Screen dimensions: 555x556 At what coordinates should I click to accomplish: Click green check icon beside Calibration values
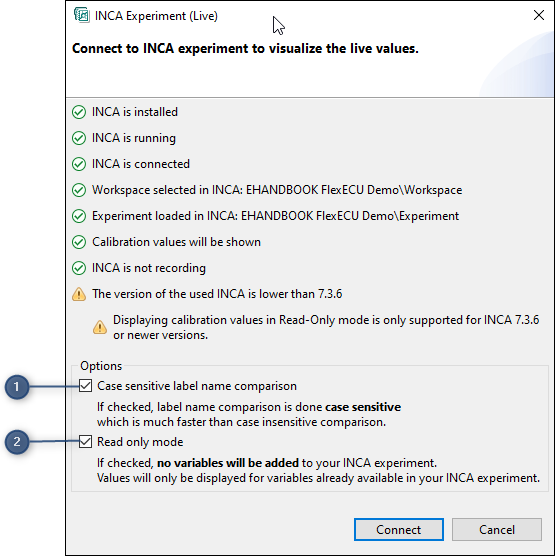click(79, 242)
